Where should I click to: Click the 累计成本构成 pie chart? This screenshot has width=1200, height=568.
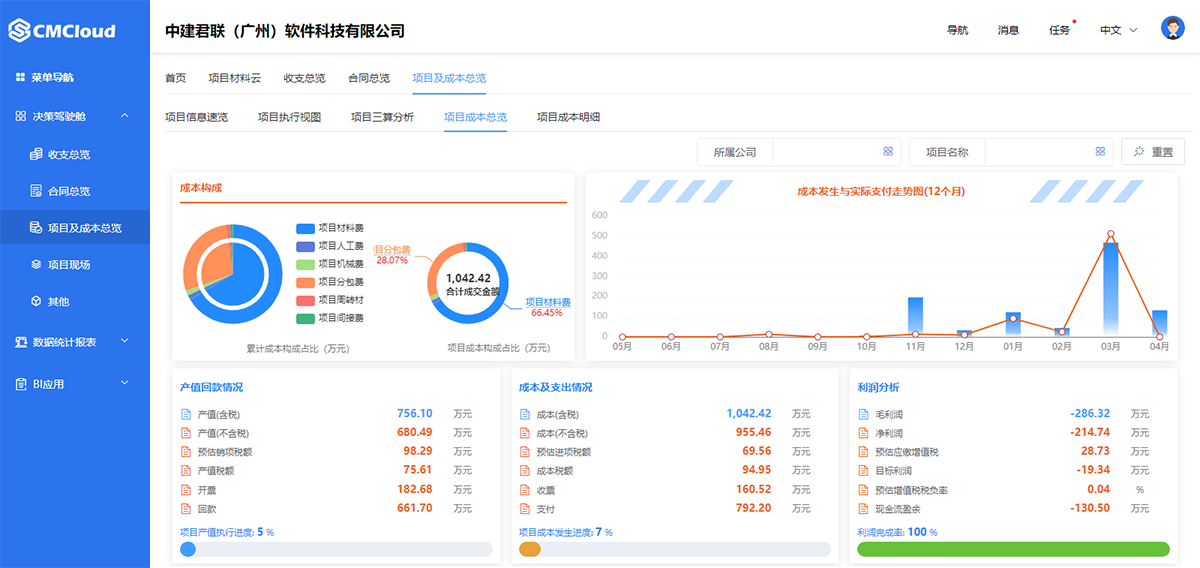pyautogui.click(x=233, y=272)
